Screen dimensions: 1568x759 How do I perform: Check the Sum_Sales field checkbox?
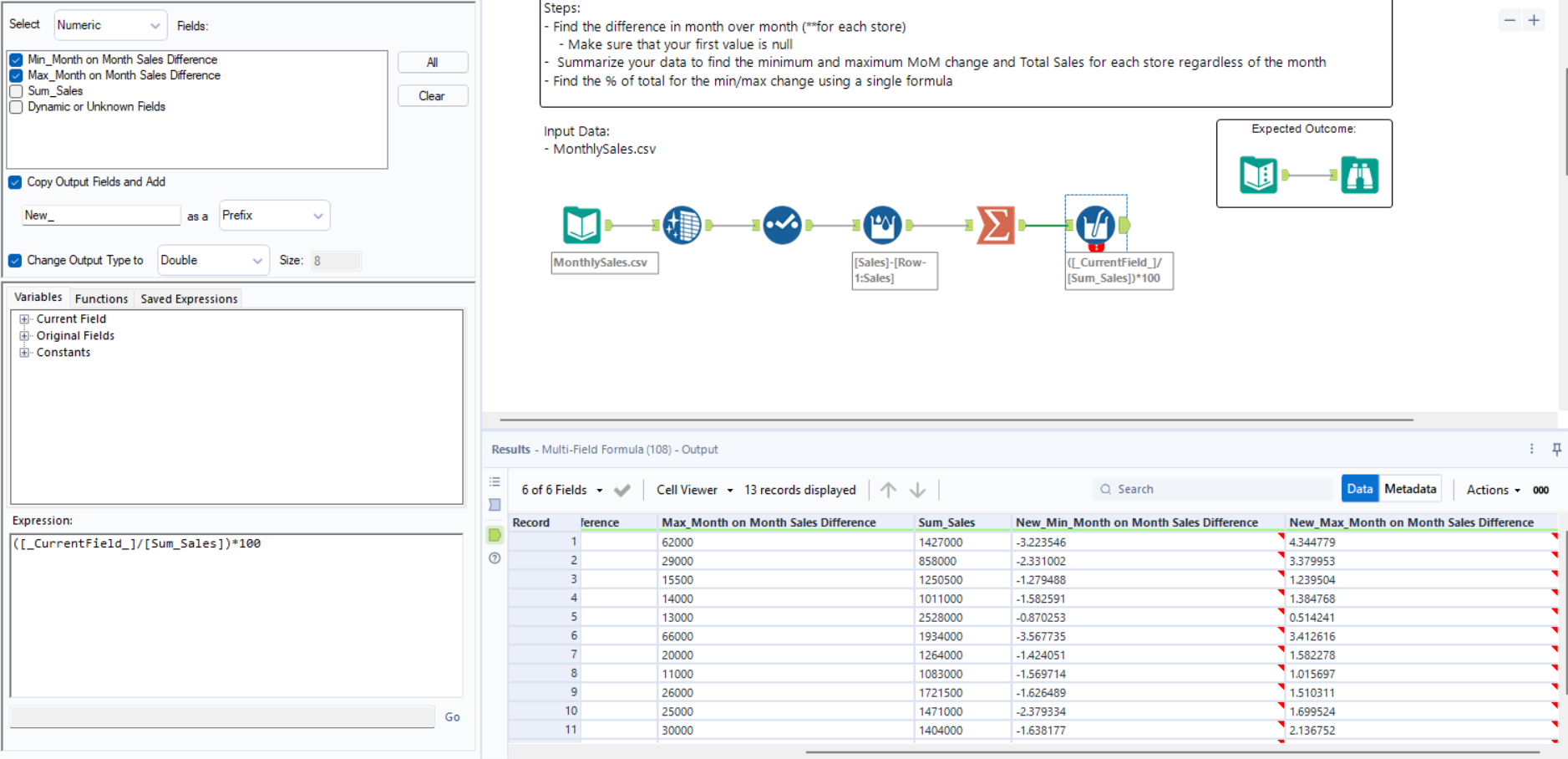pos(16,91)
